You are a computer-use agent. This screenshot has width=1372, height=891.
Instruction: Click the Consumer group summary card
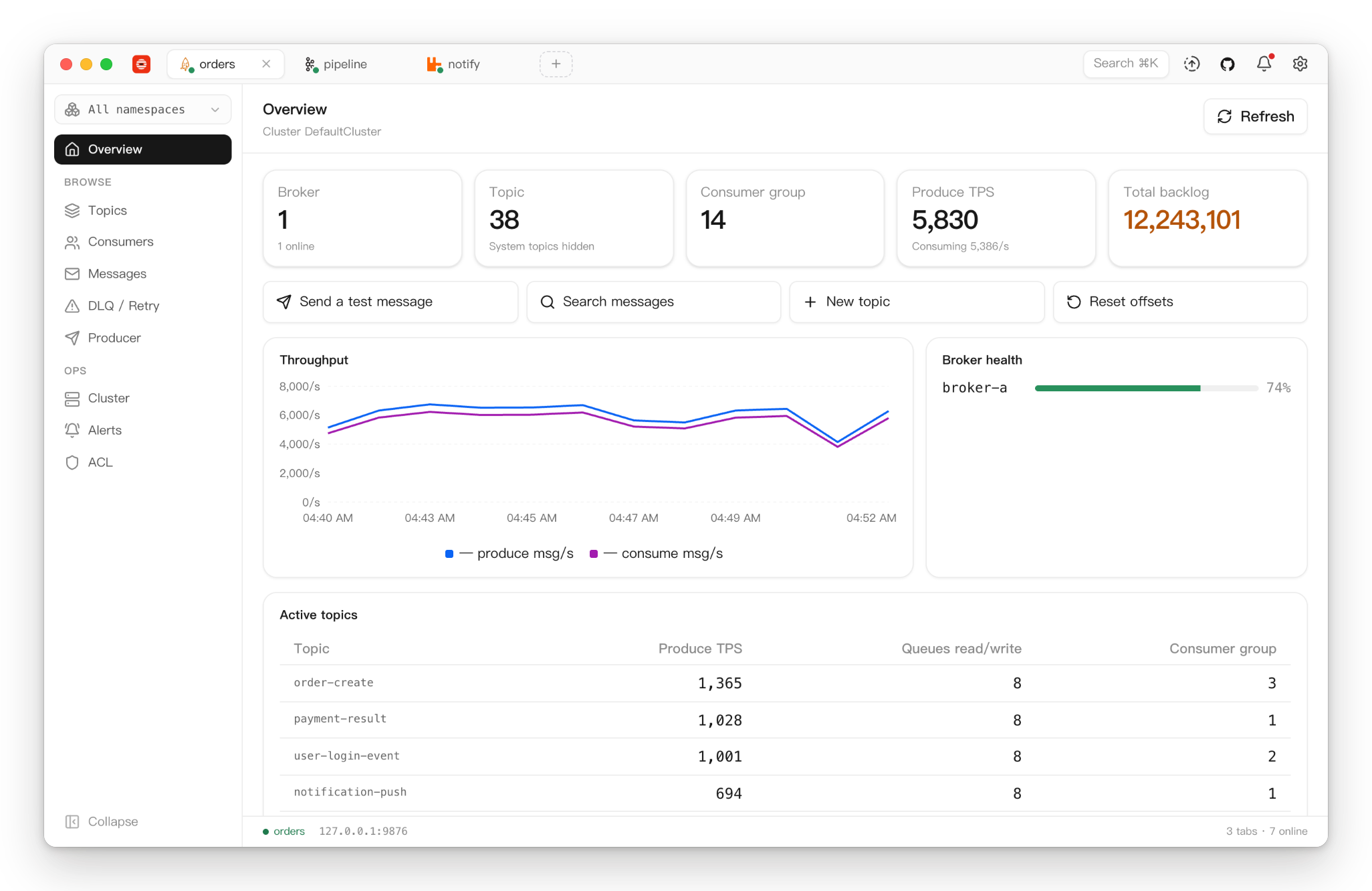(785, 218)
